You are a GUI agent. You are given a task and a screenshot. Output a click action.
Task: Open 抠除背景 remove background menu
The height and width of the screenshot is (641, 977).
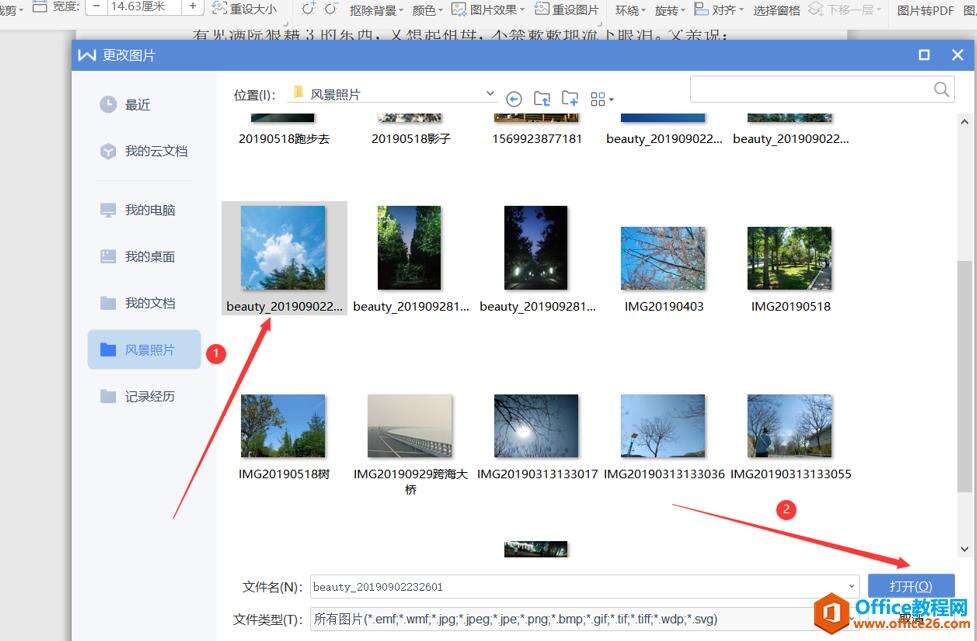pos(376,10)
